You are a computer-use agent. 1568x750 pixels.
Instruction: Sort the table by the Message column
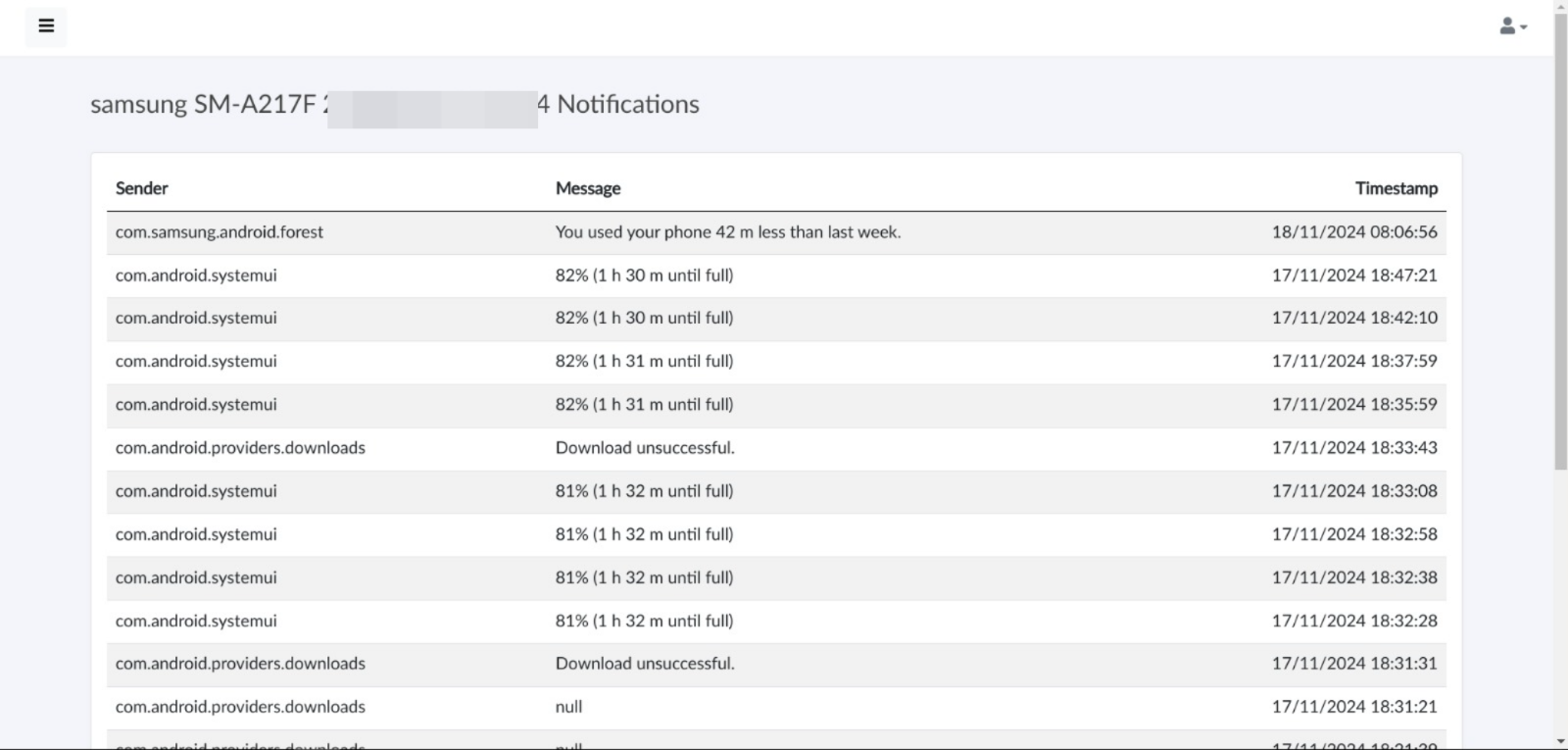[588, 187]
